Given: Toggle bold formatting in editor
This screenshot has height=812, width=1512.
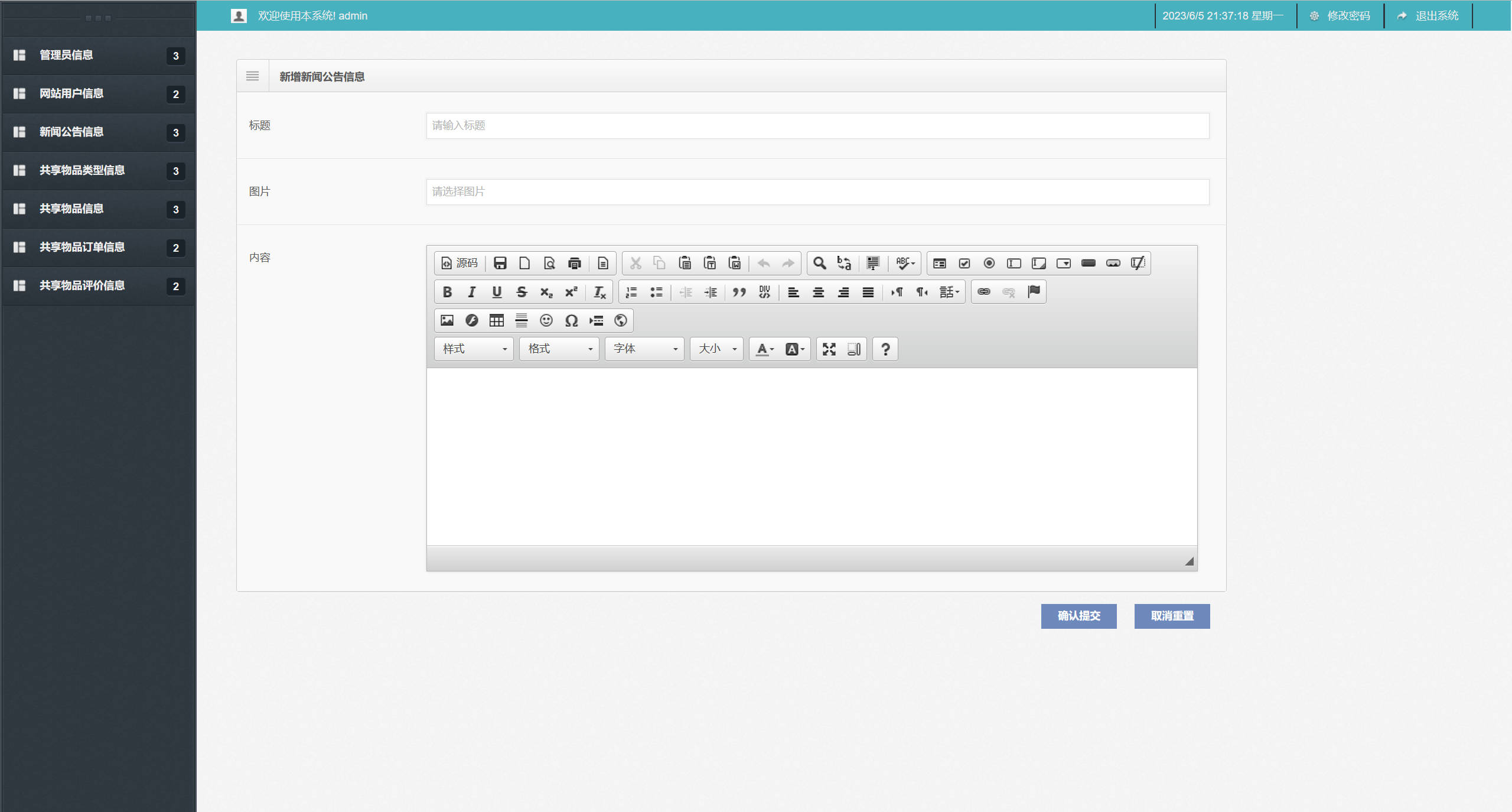Looking at the screenshot, I should click(447, 292).
